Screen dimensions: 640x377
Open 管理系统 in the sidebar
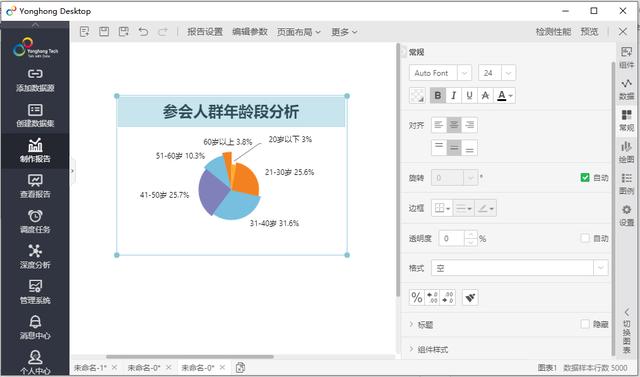point(35,293)
